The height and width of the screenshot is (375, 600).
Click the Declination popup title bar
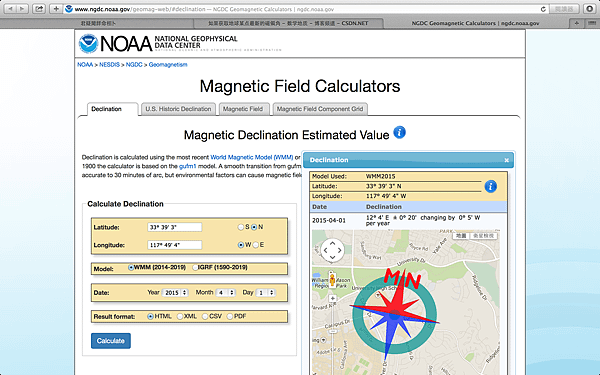click(408, 160)
